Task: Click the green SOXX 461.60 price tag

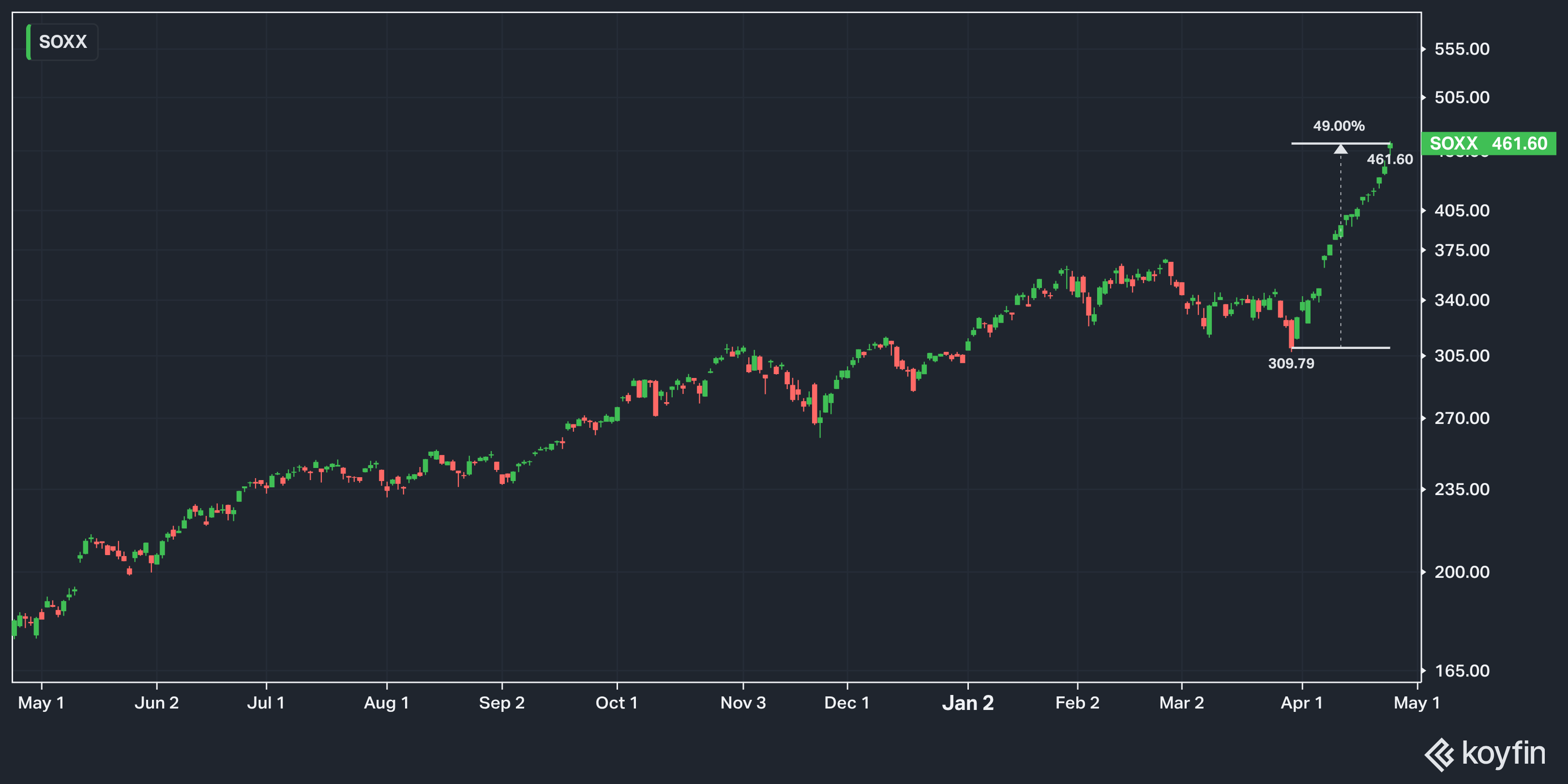Action: 1488,144
